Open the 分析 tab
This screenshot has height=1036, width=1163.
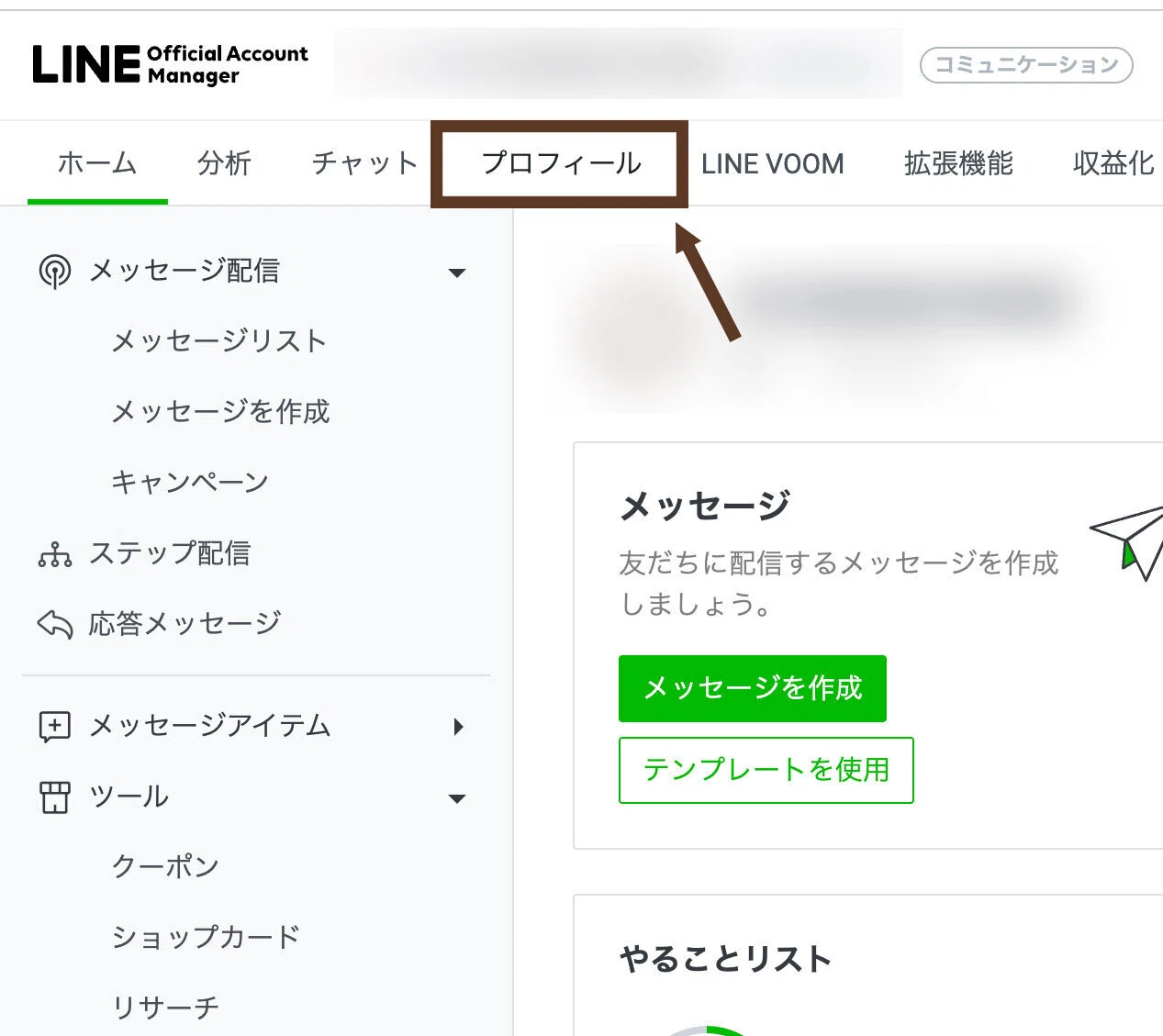point(224,163)
